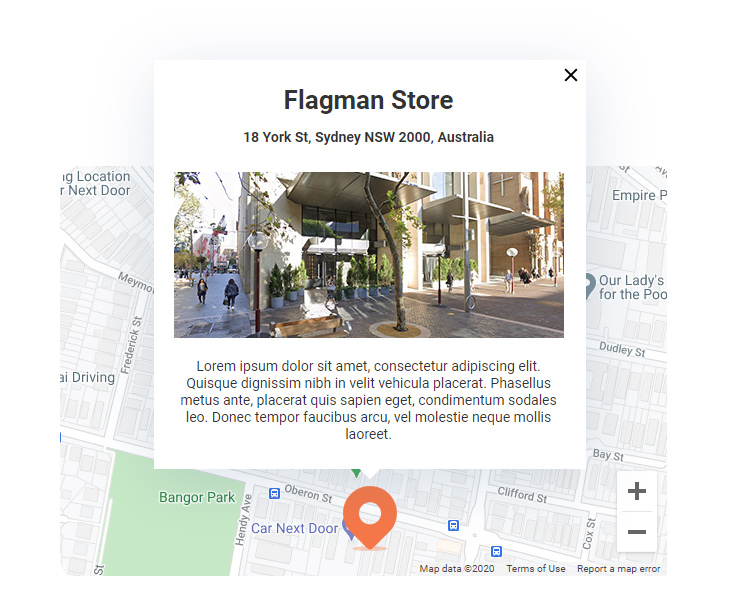Open Report a map error link

[618, 568]
